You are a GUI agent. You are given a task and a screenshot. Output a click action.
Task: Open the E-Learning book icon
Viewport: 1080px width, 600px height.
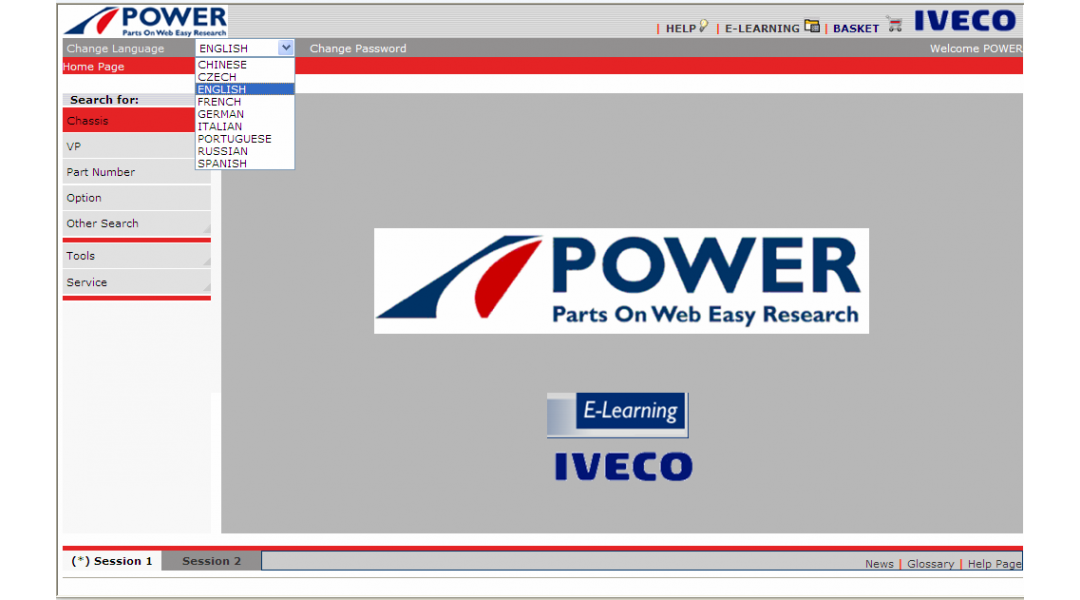[812, 26]
